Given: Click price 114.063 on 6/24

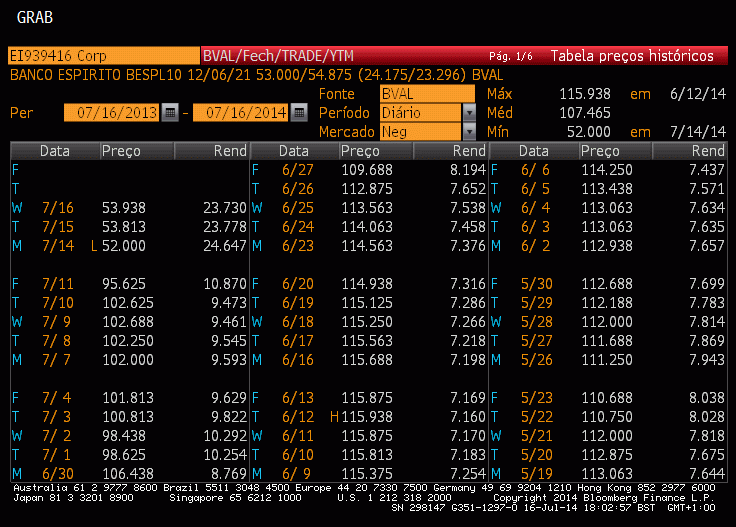Looking at the screenshot, I should pyautogui.click(x=367, y=227).
